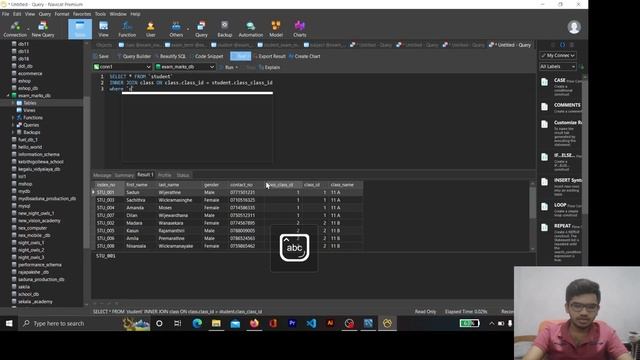This screenshot has width=640, height=360.
Task: Open the All Labels dropdown
Action: tap(558, 67)
